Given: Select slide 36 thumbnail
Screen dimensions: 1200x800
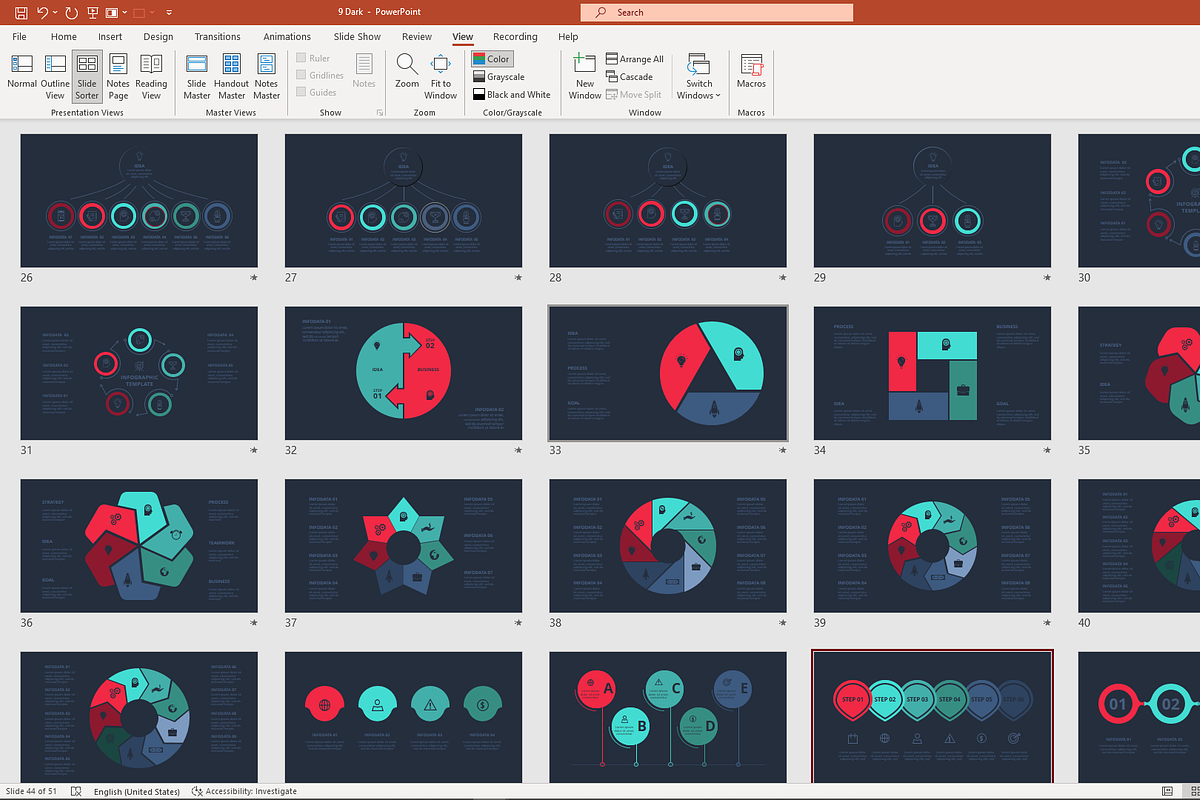Looking at the screenshot, I should [139, 546].
